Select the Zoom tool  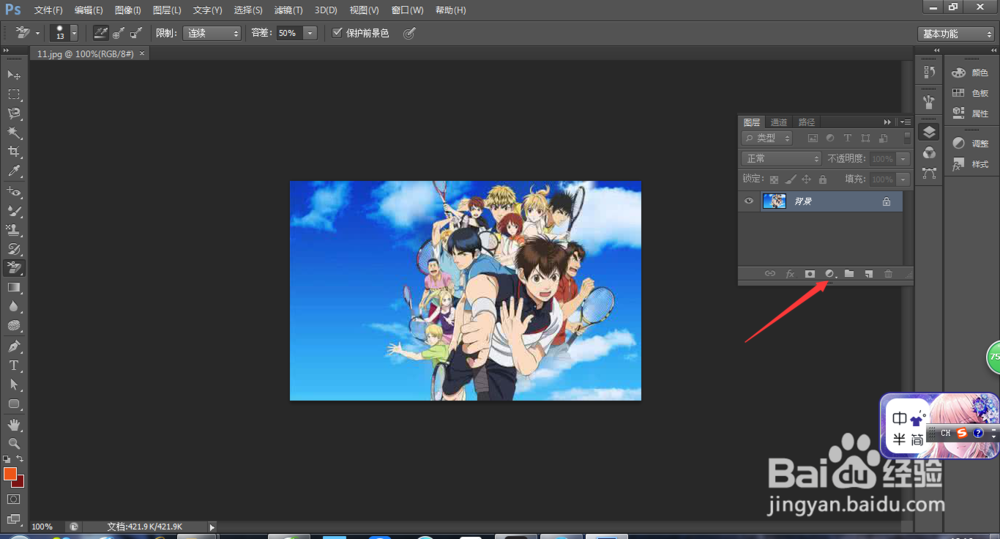[13, 443]
